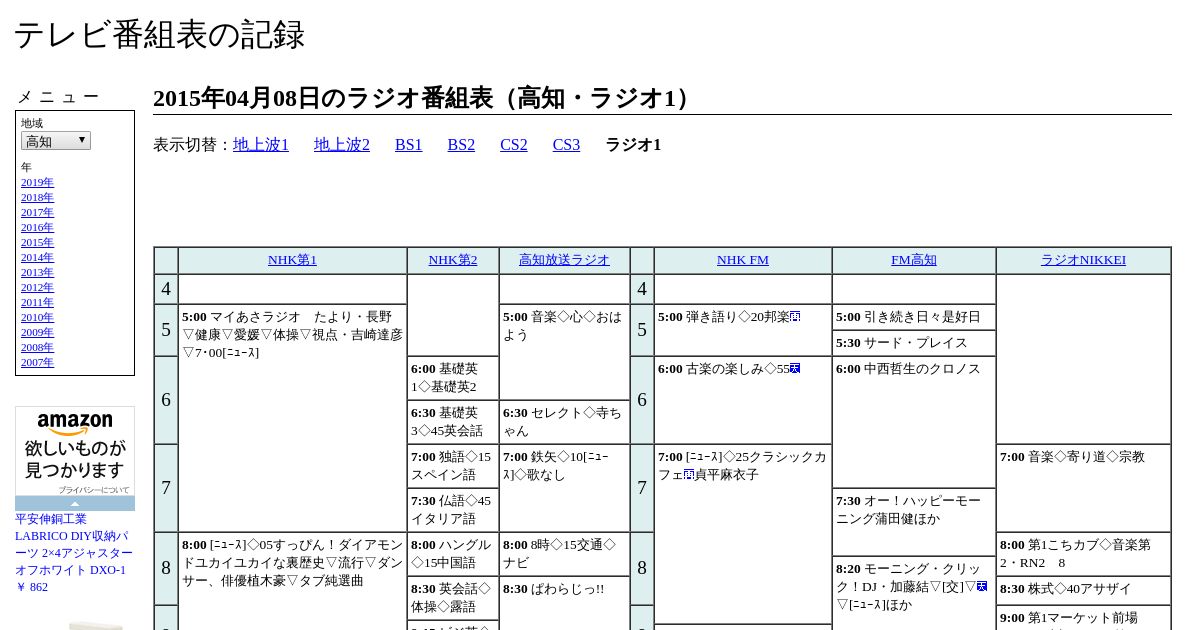The height and width of the screenshot is (630, 1200).
Task: Open the 高知 region dropdown
Action: coord(56,141)
